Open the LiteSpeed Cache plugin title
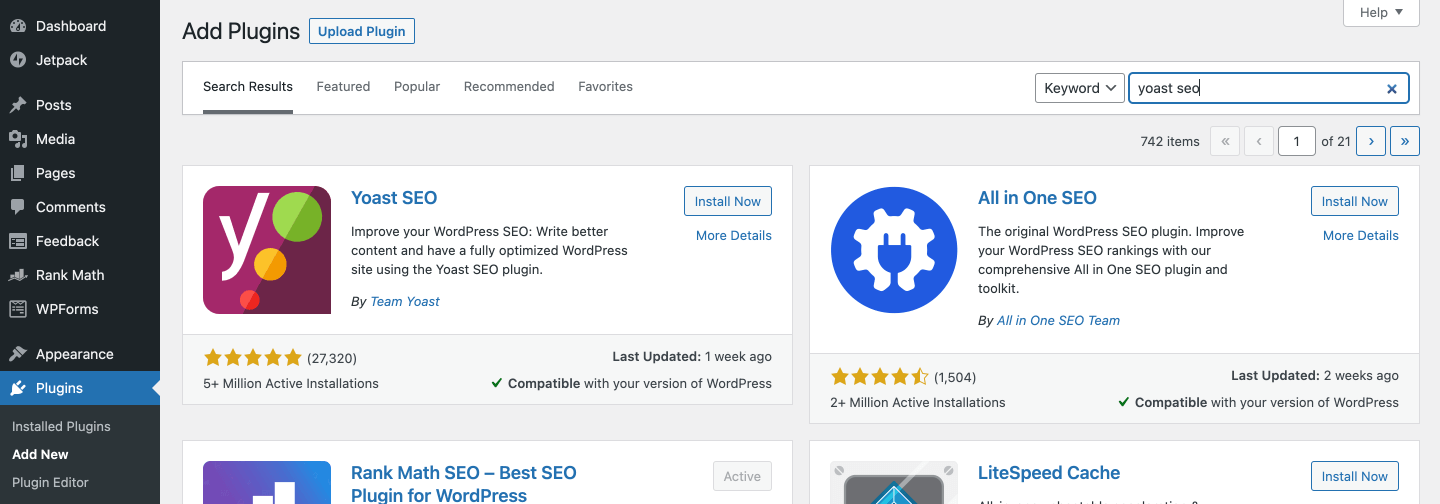Viewport: 1440px width, 504px height. [1049, 473]
